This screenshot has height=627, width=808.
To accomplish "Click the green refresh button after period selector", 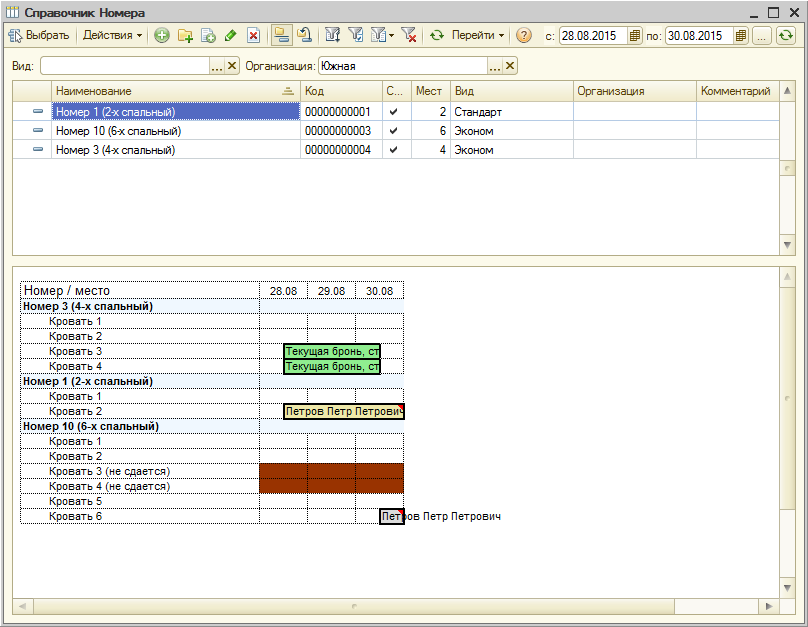I will 785,36.
